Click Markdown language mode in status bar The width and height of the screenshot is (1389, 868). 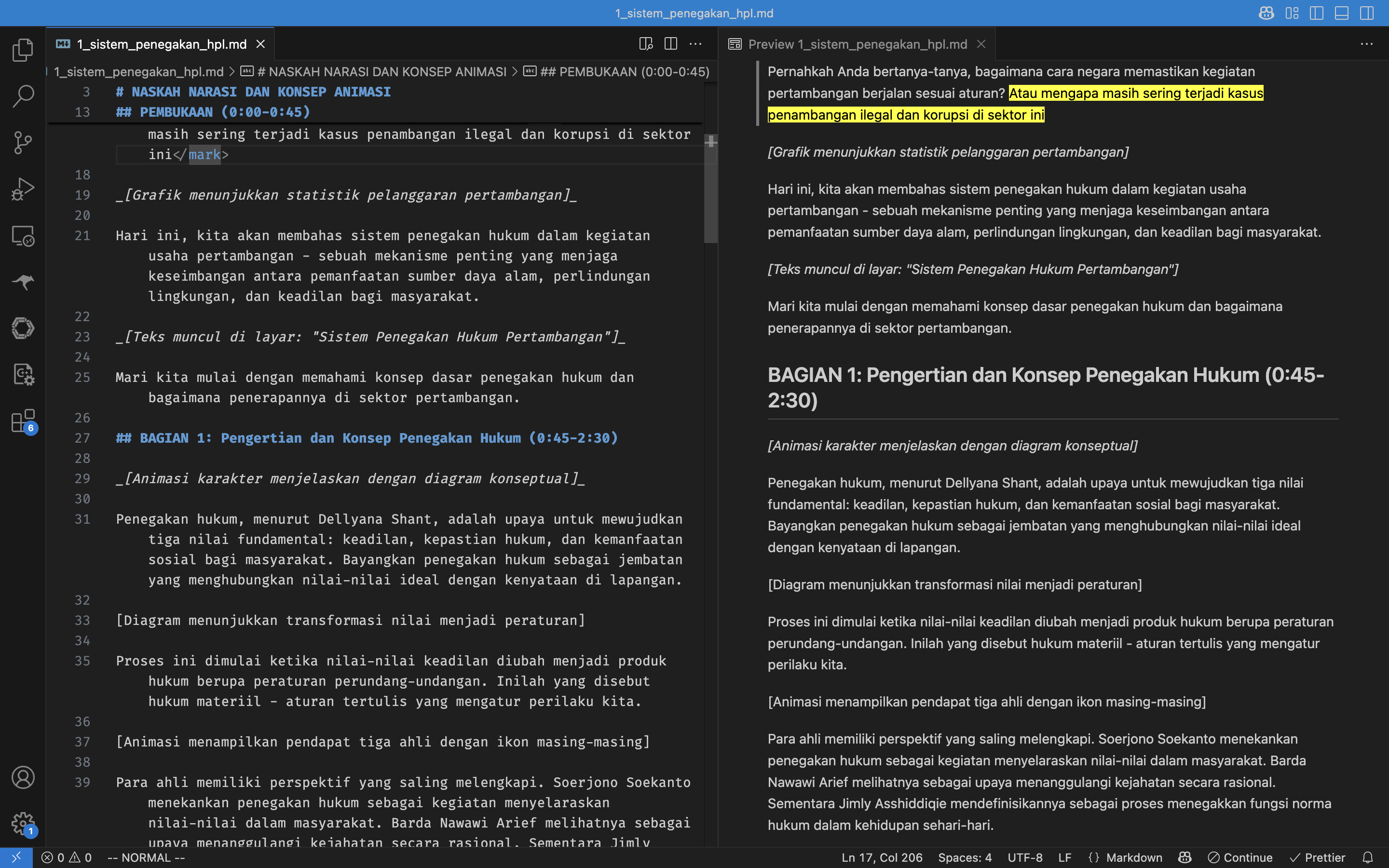pos(1133,857)
